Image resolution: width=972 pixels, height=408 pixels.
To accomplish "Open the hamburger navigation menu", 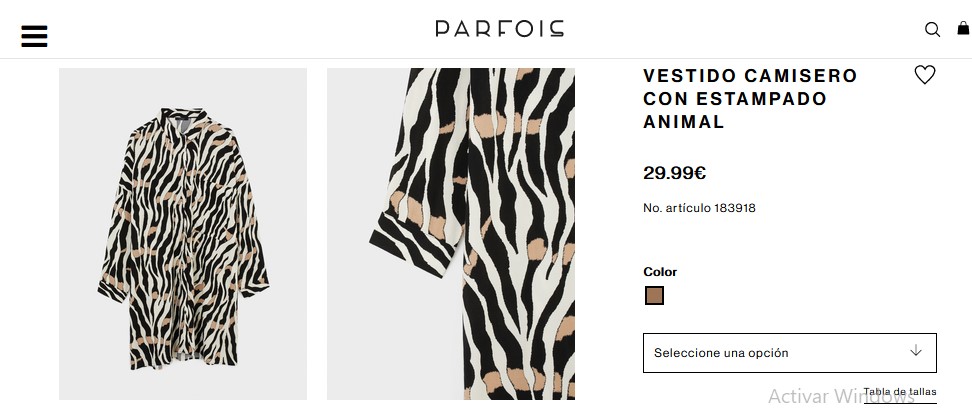I will [x=34, y=36].
